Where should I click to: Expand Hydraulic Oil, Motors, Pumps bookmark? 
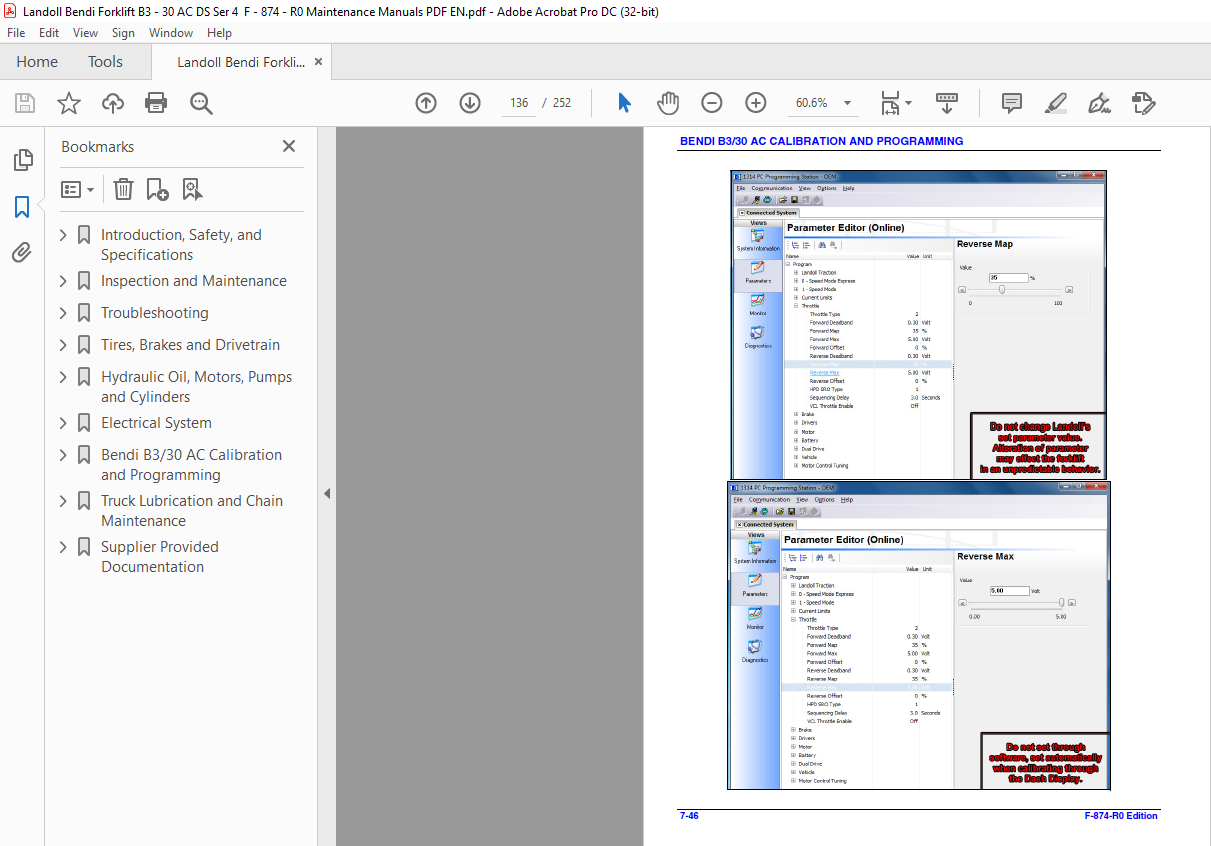tap(64, 377)
